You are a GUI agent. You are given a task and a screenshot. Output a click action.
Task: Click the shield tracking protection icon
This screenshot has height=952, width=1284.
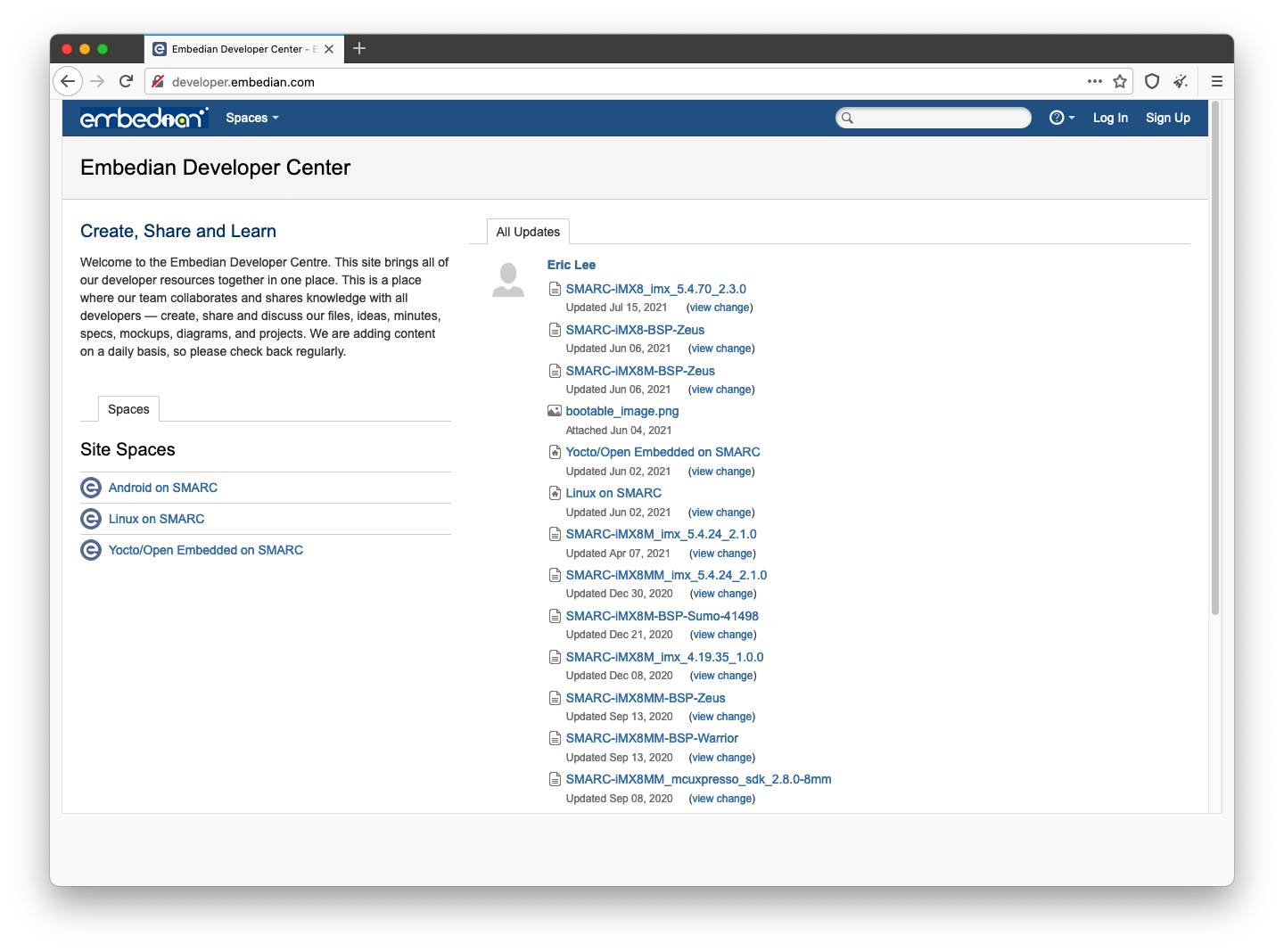[1152, 81]
